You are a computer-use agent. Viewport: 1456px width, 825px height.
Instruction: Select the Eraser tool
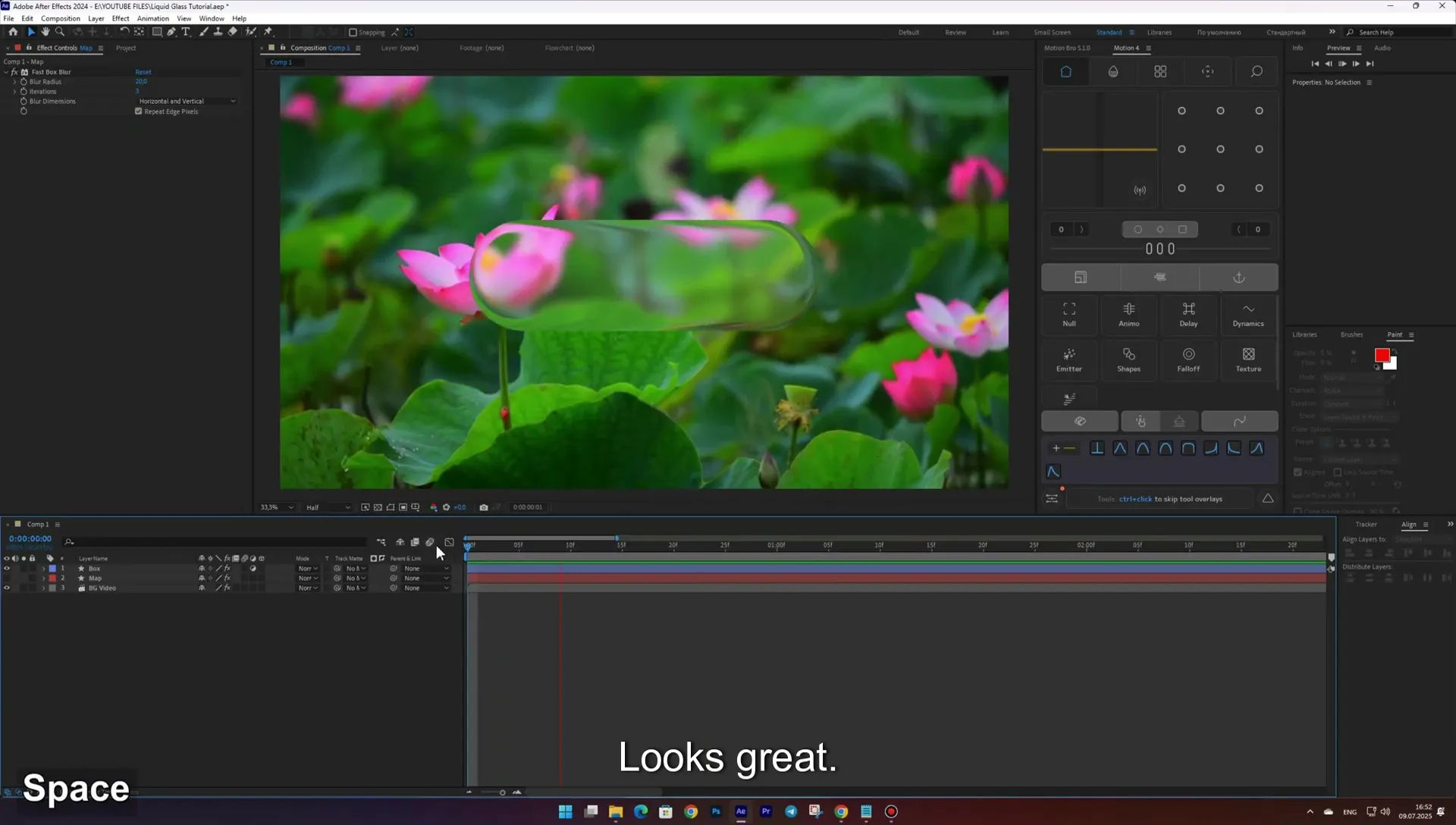pyautogui.click(x=233, y=32)
